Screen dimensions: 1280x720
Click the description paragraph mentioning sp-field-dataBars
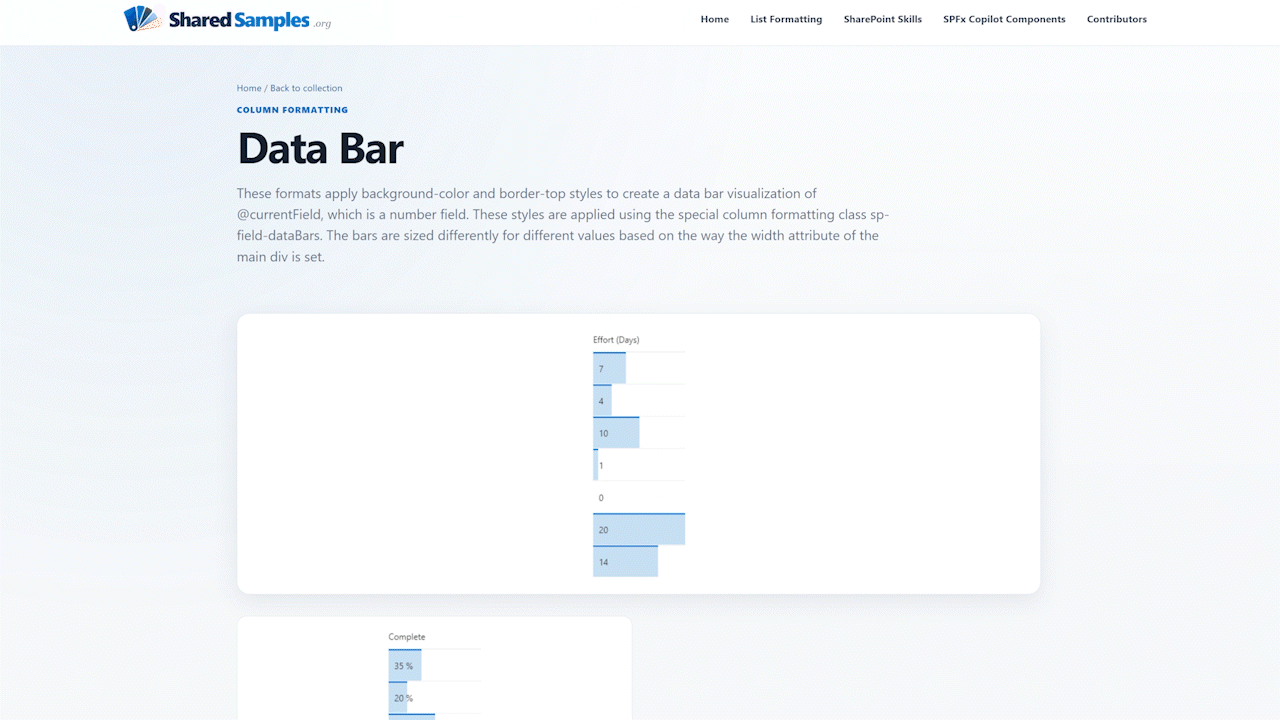(563, 225)
